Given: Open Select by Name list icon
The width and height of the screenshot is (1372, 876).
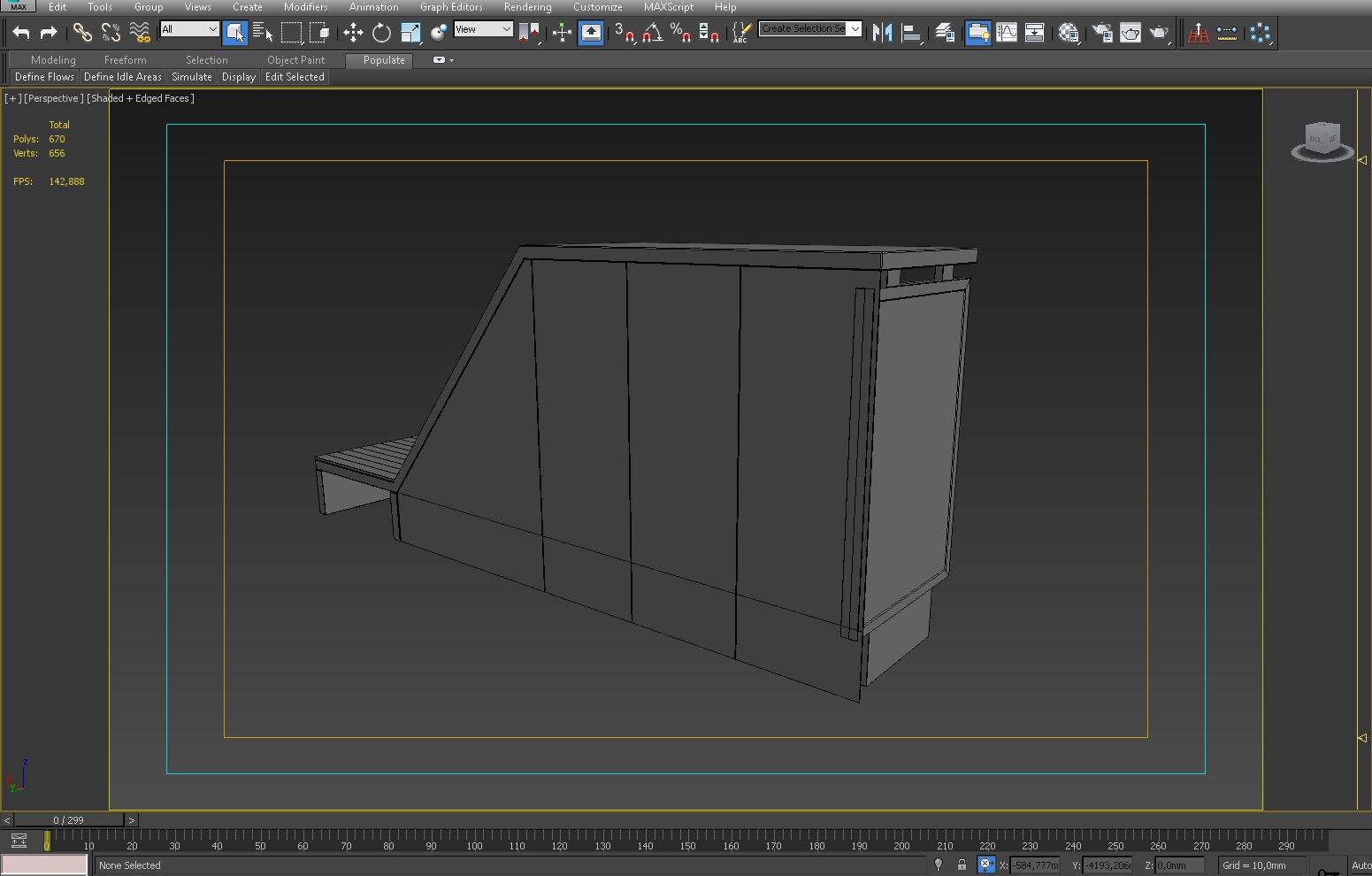Looking at the screenshot, I should click(x=263, y=33).
